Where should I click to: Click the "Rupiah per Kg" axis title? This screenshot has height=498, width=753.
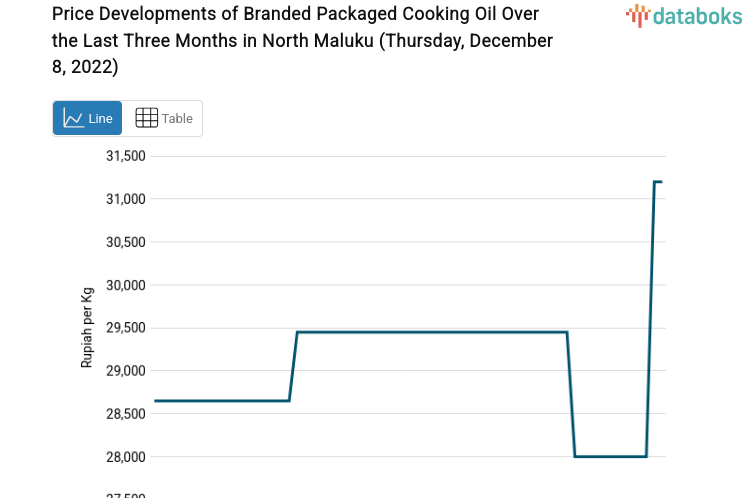pos(87,329)
